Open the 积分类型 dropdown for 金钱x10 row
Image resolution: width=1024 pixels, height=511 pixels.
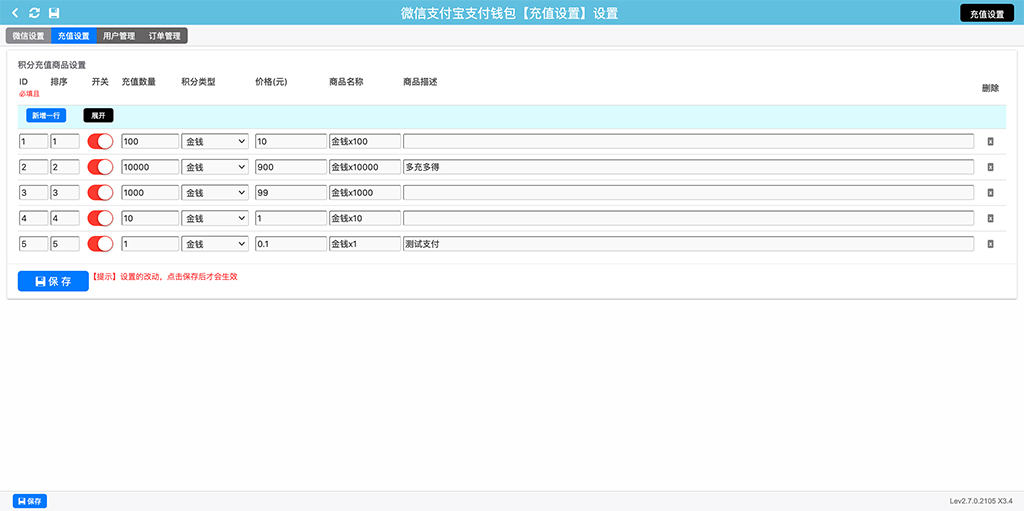pos(215,218)
